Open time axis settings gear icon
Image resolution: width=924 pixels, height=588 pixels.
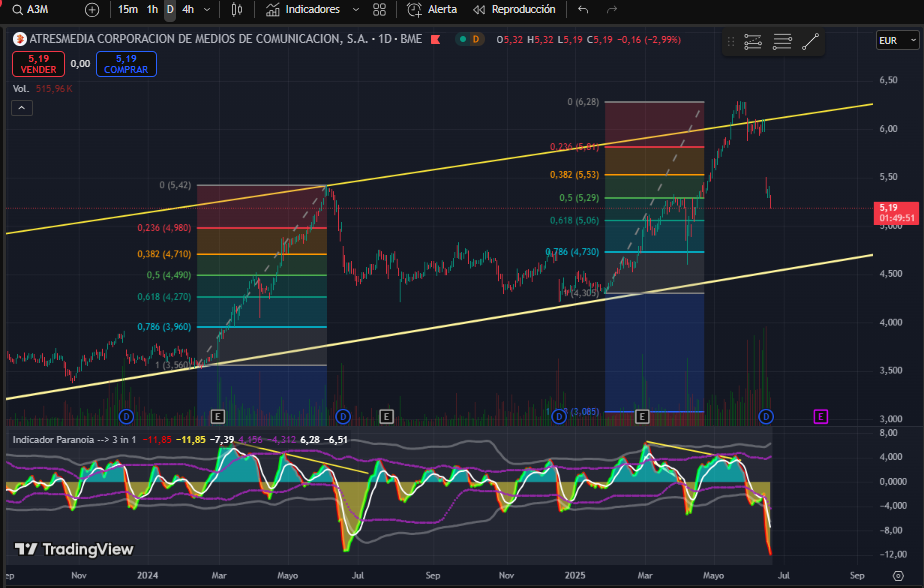[895, 577]
